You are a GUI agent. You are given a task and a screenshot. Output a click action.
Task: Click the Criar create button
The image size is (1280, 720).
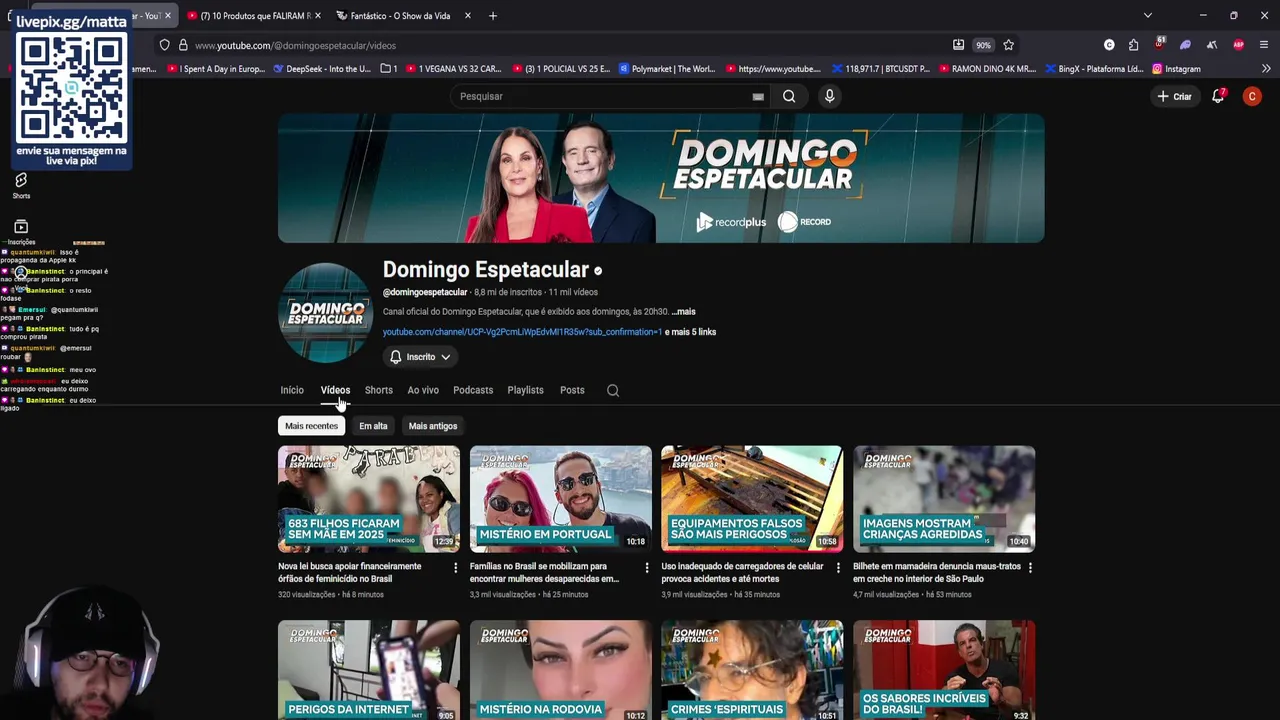tap(1174, 96)
